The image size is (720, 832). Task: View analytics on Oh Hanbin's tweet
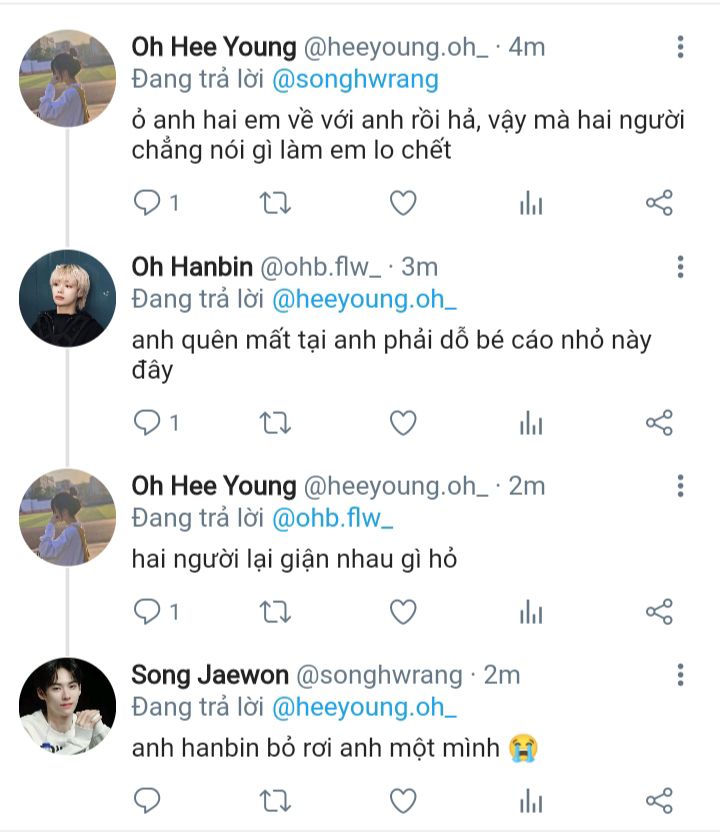pyautogui.click(x=531, y=423)
